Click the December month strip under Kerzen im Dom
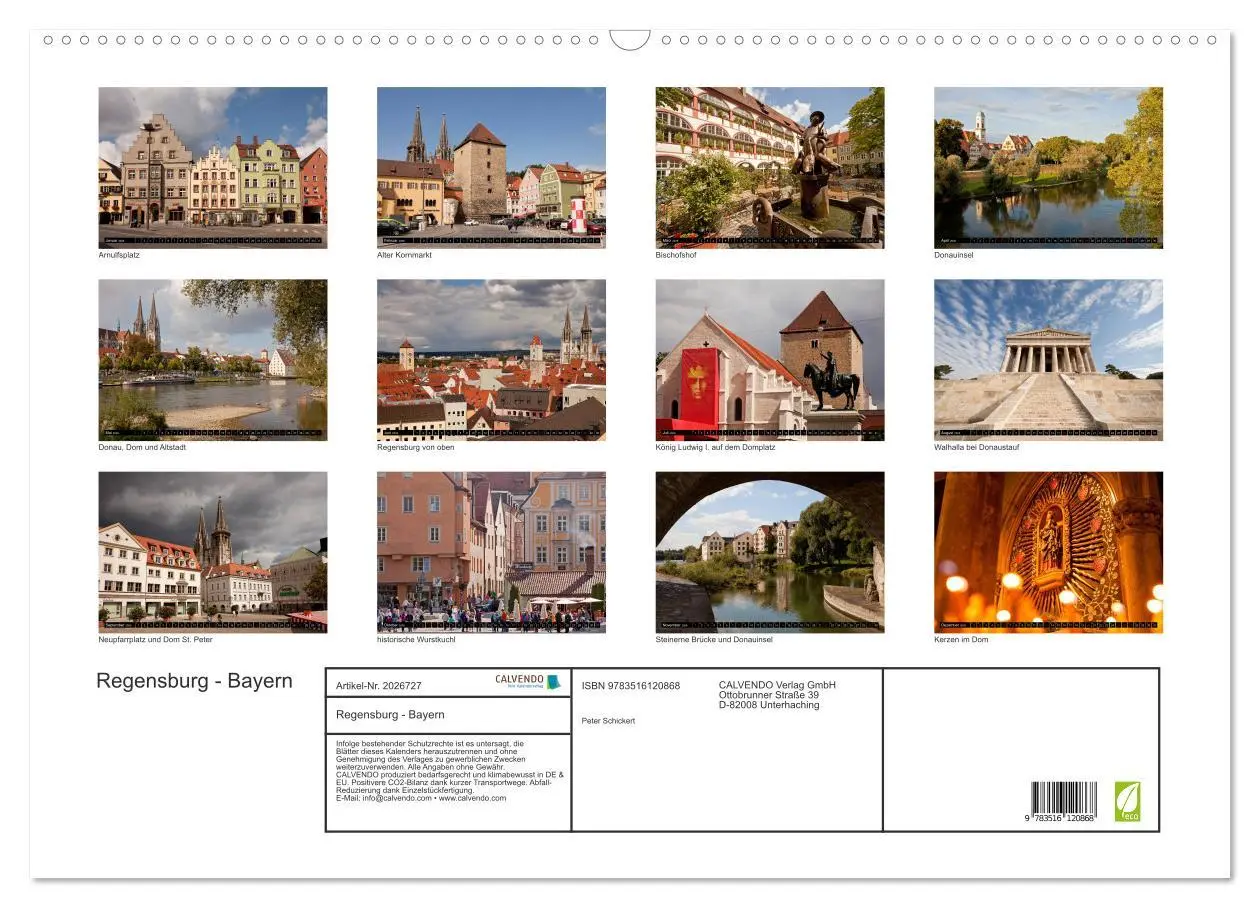 [1048, 625]
